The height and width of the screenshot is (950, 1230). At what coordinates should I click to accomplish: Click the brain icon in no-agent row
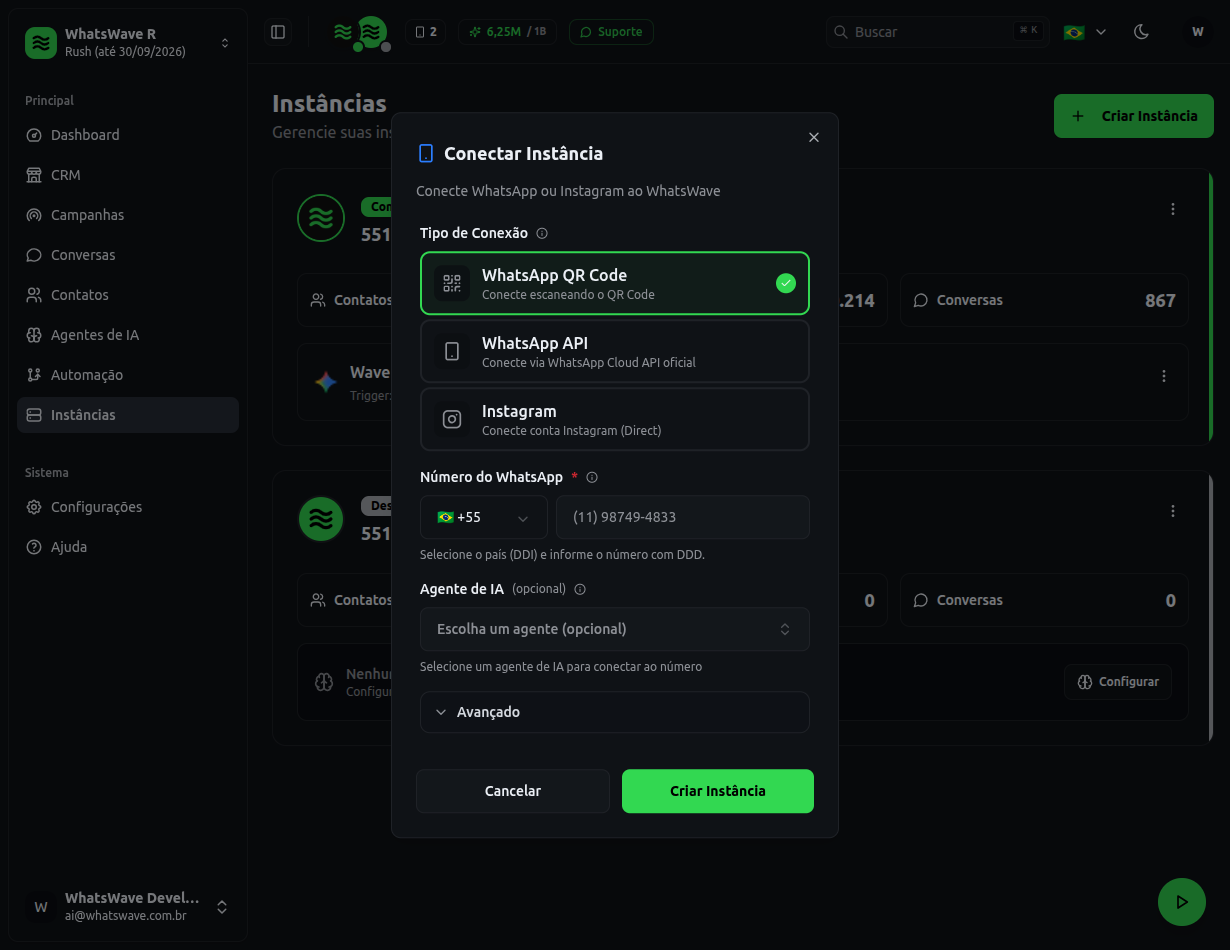tap(323, 683)
